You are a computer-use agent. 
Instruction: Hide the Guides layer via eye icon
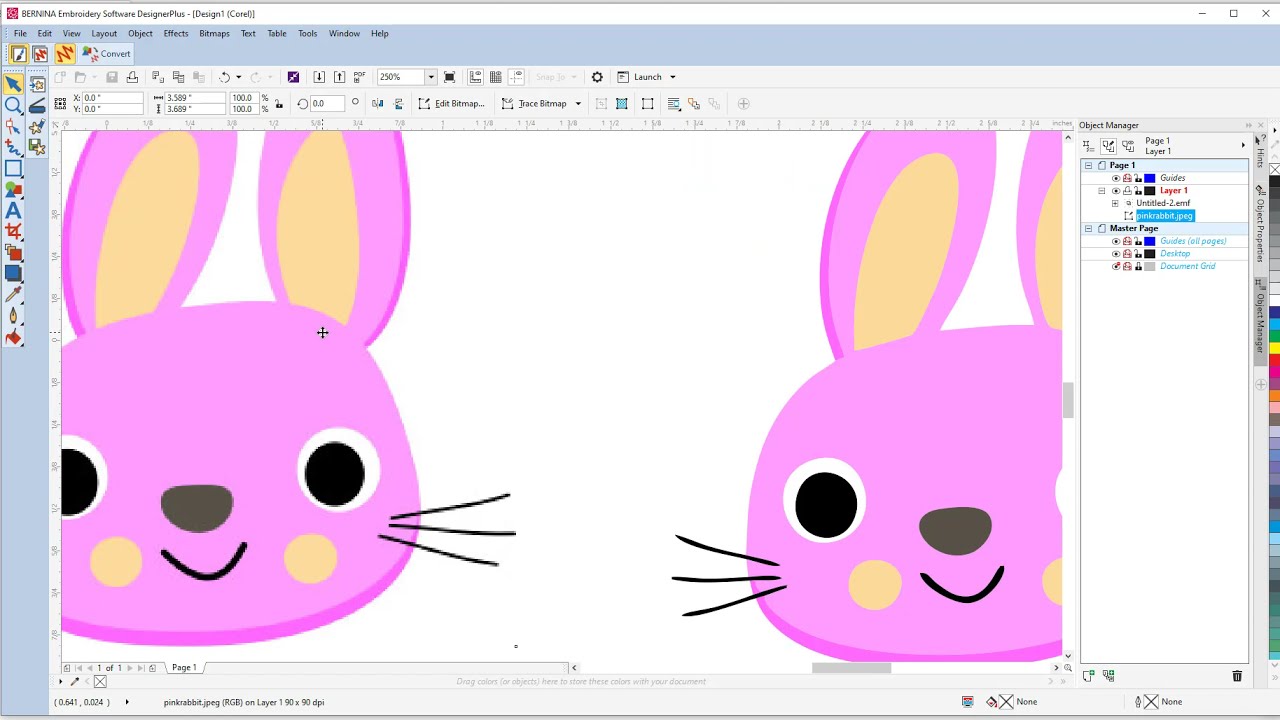(x=1116, y=178)
